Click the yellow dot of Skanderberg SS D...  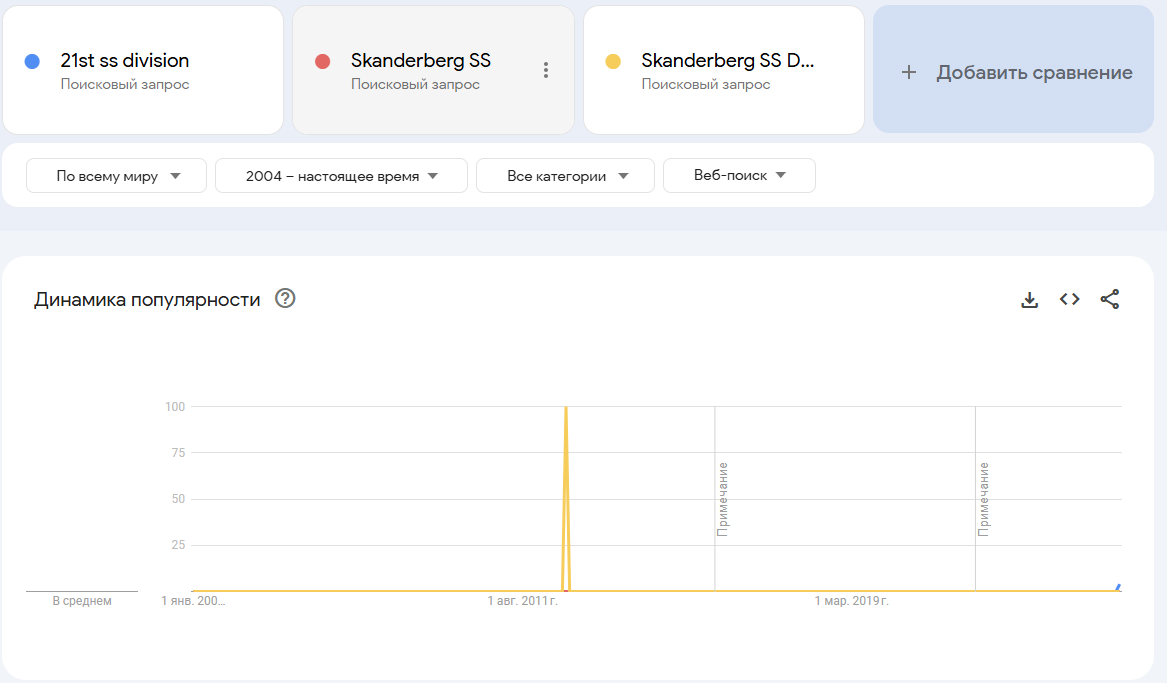[x=613, y=62]
